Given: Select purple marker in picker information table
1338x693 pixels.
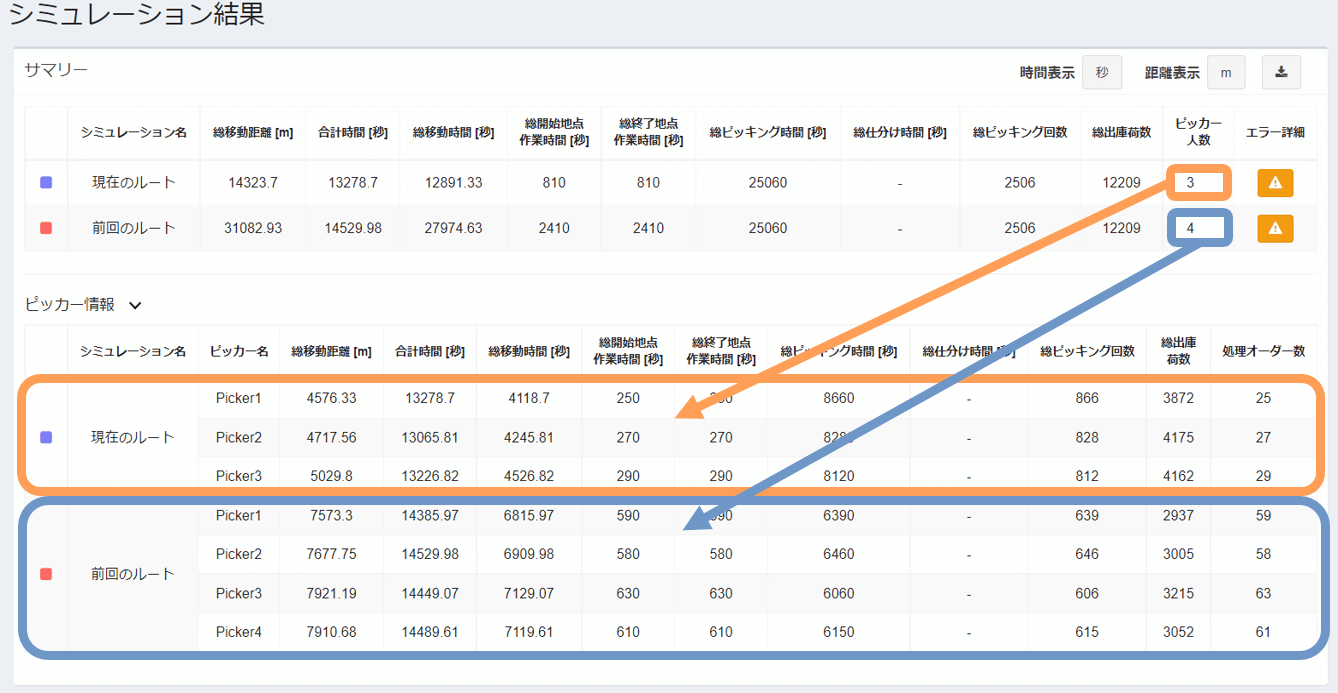Looking at the screenshot, I should coord(46,437).
